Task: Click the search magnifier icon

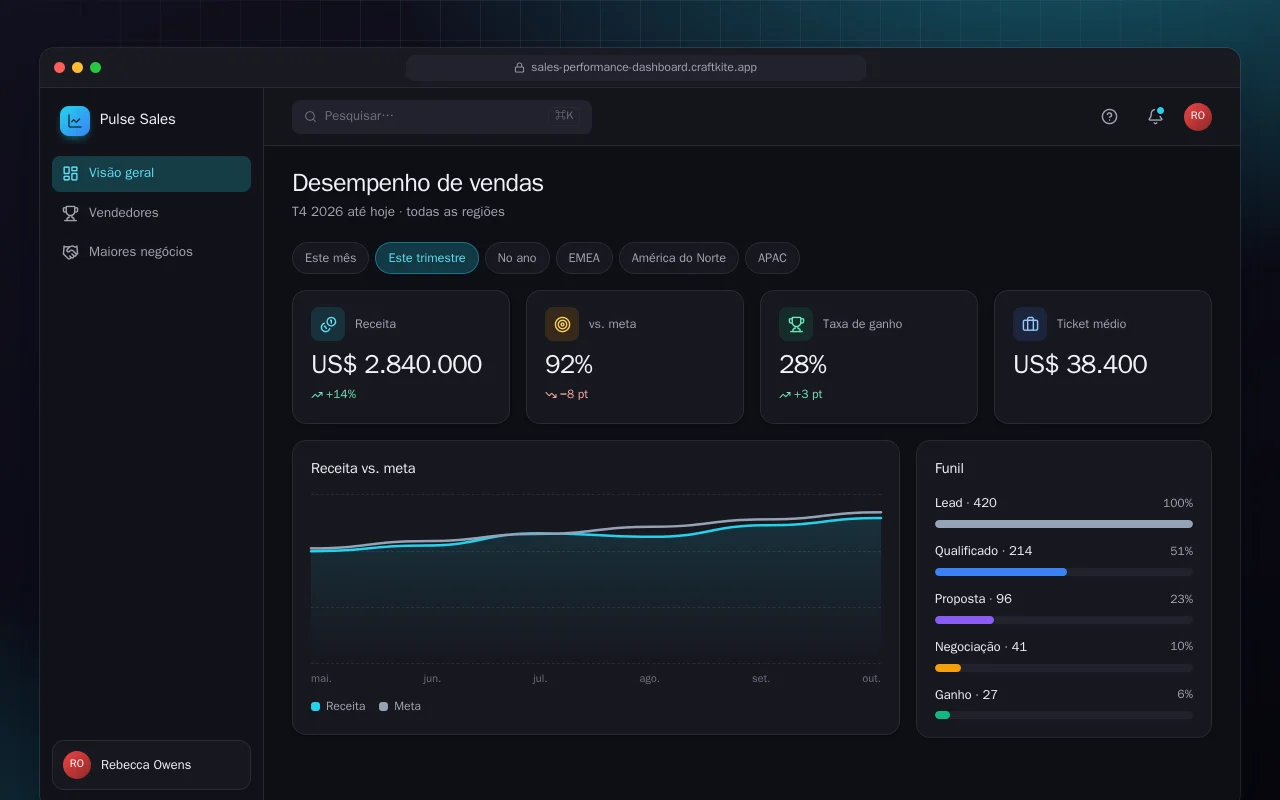Action: coord(311,116)
